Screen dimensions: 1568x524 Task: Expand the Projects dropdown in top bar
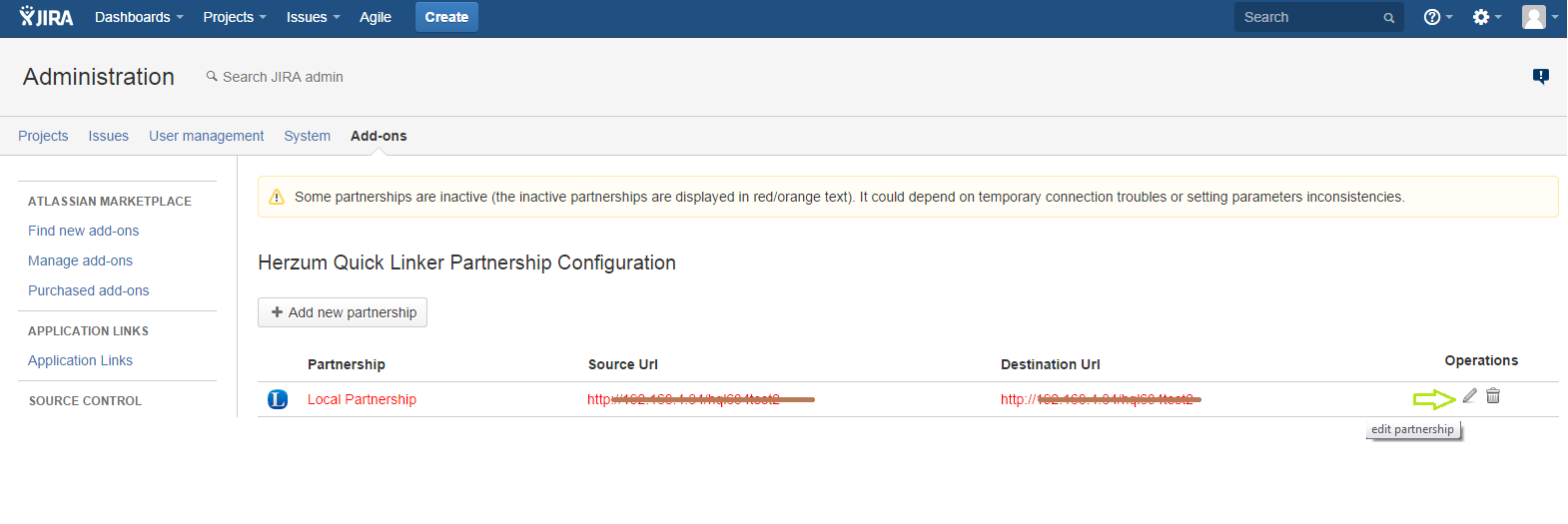pos(235,17)
